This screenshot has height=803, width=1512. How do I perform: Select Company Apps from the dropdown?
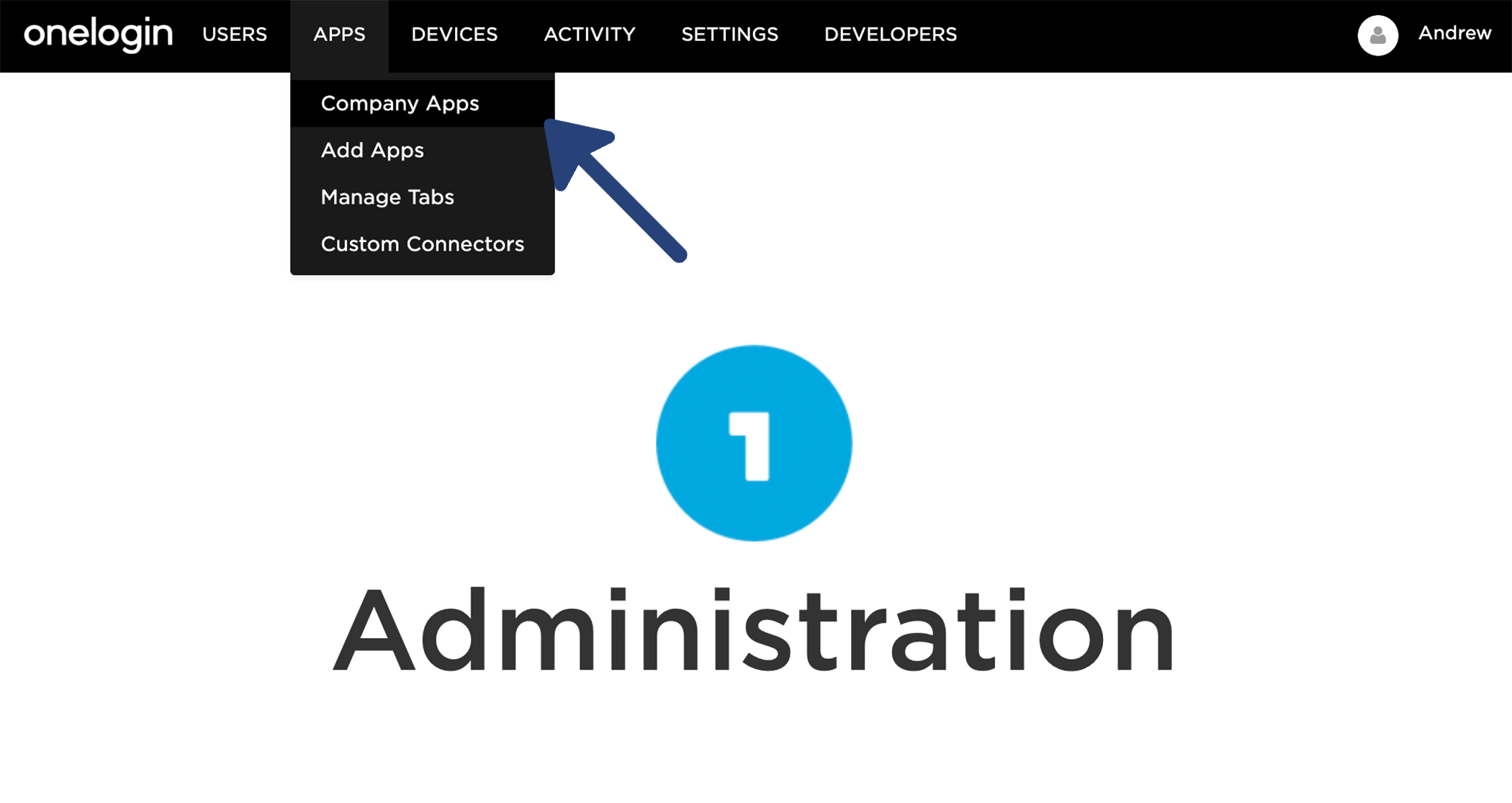pyautogui.click(x=423, y=104)
